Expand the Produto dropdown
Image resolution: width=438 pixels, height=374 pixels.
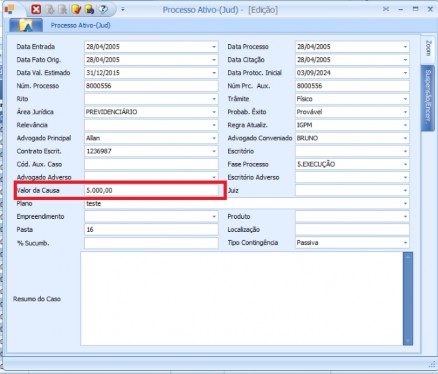(x=405, y=217)
